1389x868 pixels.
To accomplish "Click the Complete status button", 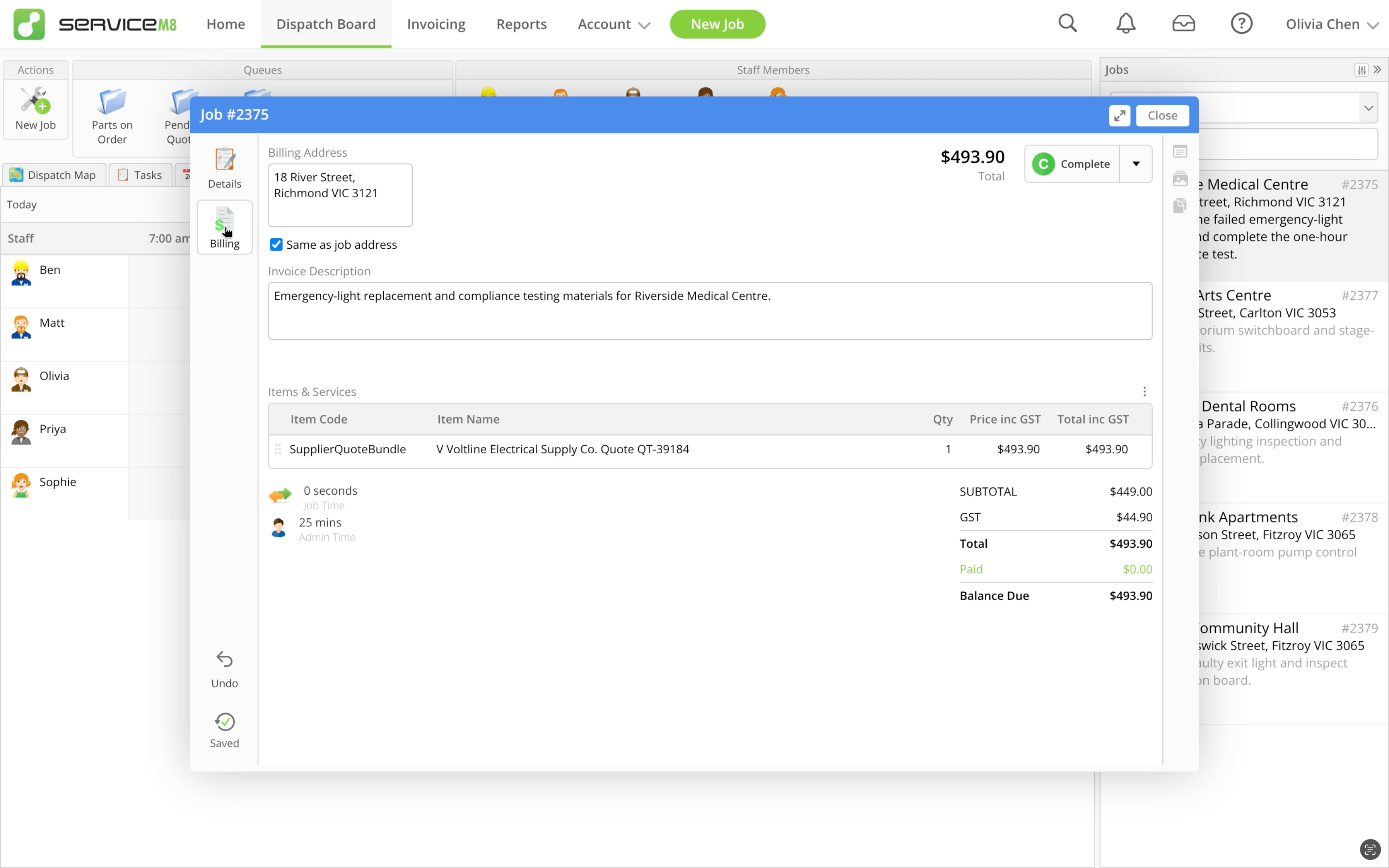I will pos(1072,164).
